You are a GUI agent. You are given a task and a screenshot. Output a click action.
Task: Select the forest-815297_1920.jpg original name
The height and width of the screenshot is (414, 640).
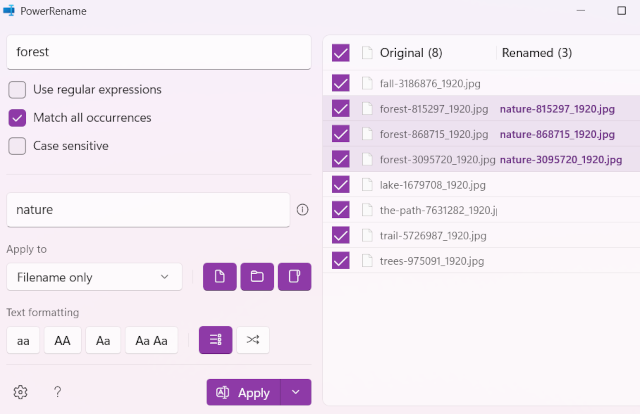[434, 109]
